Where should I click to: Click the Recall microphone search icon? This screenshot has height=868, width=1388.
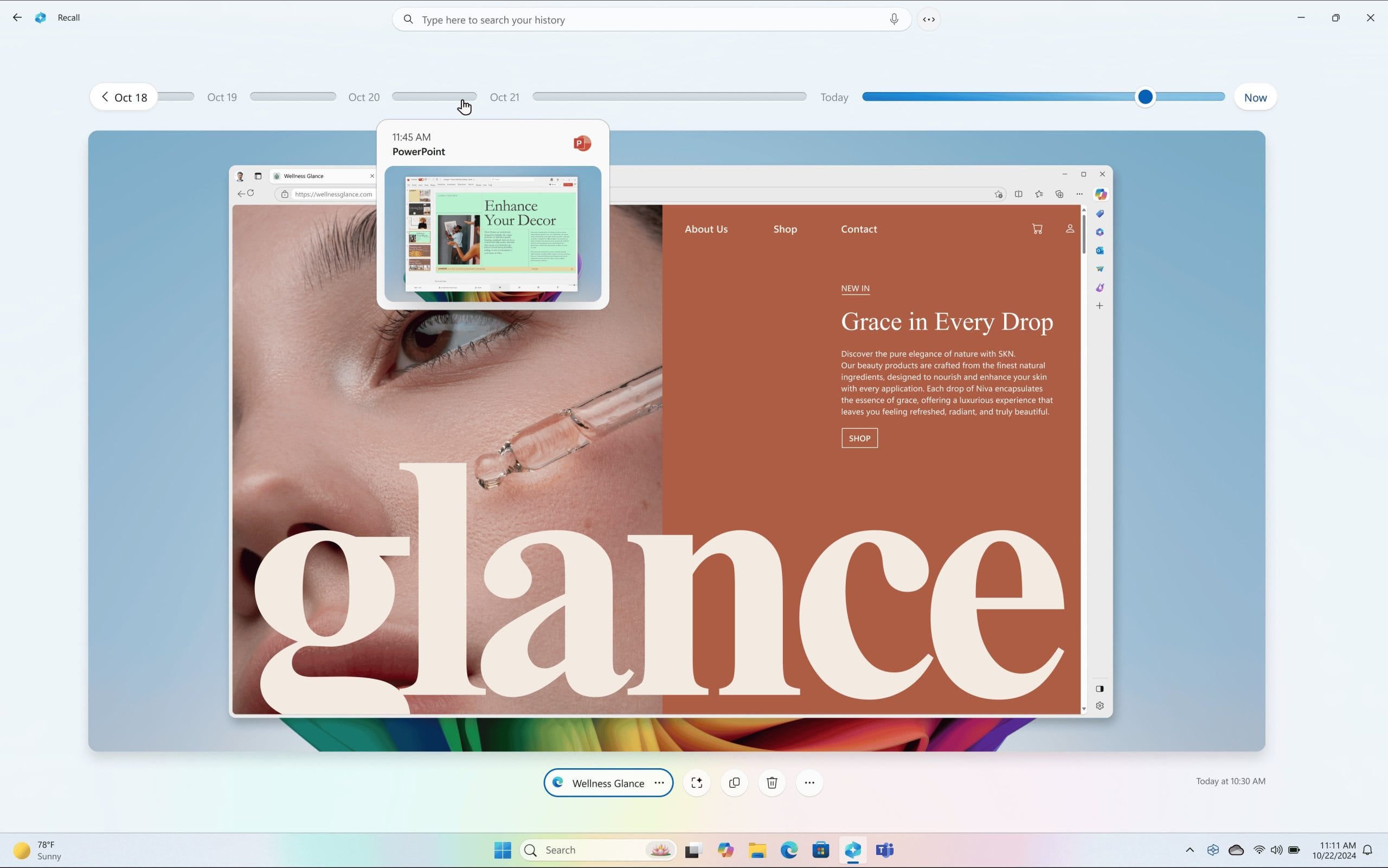[893, 19]
